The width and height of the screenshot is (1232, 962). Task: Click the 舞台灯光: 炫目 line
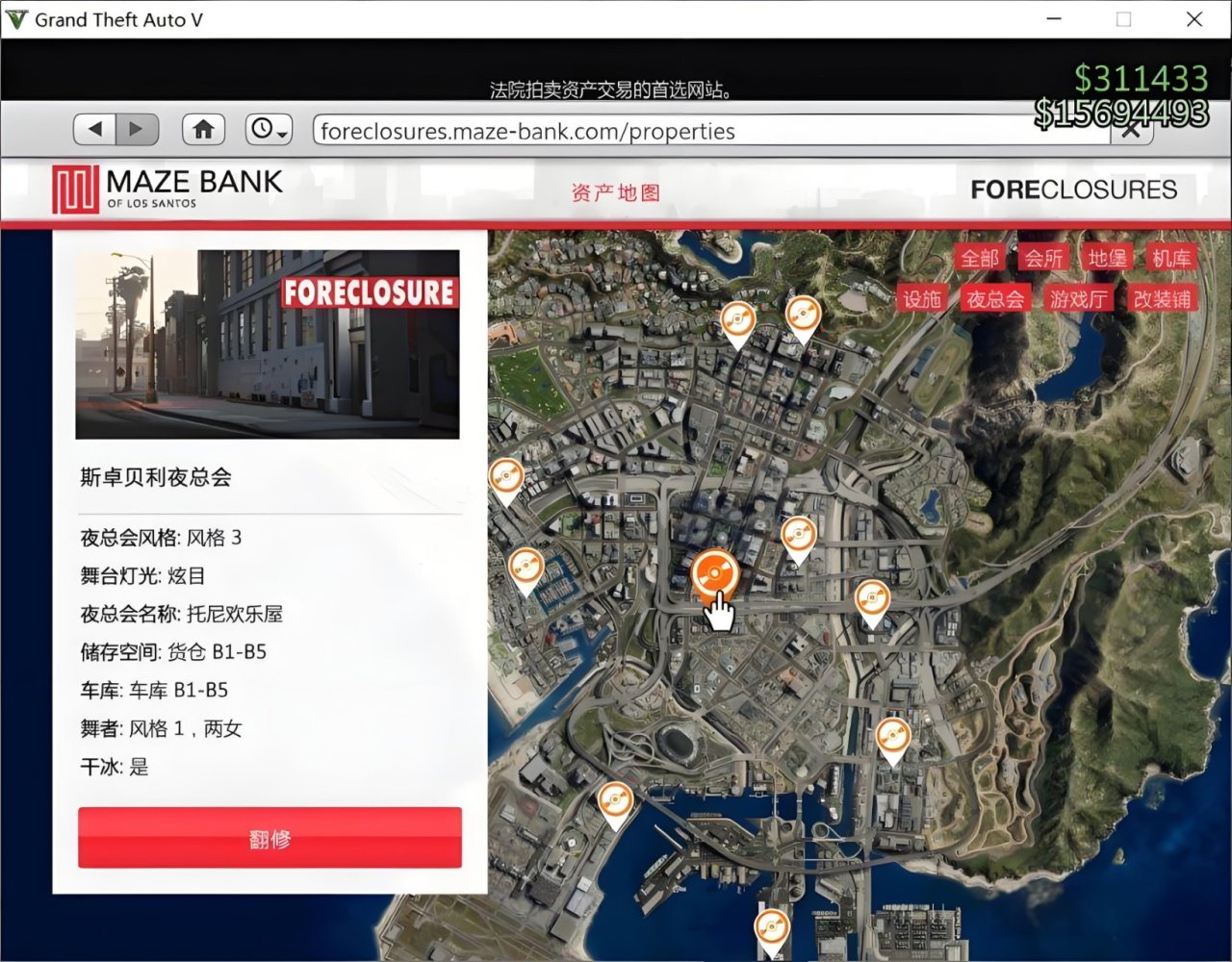[142, 576]
